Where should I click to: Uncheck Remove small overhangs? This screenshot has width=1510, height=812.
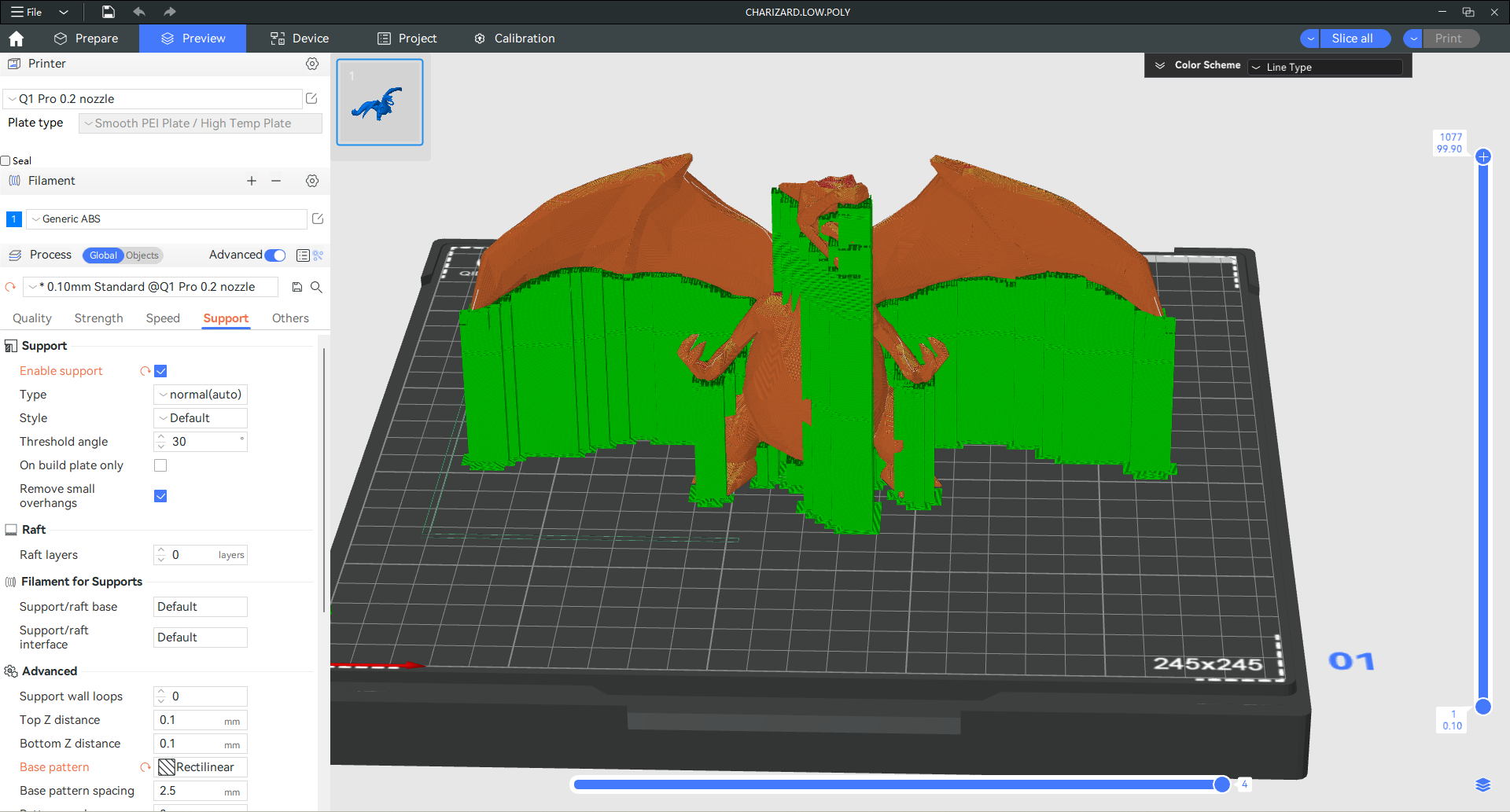point(160,496)
